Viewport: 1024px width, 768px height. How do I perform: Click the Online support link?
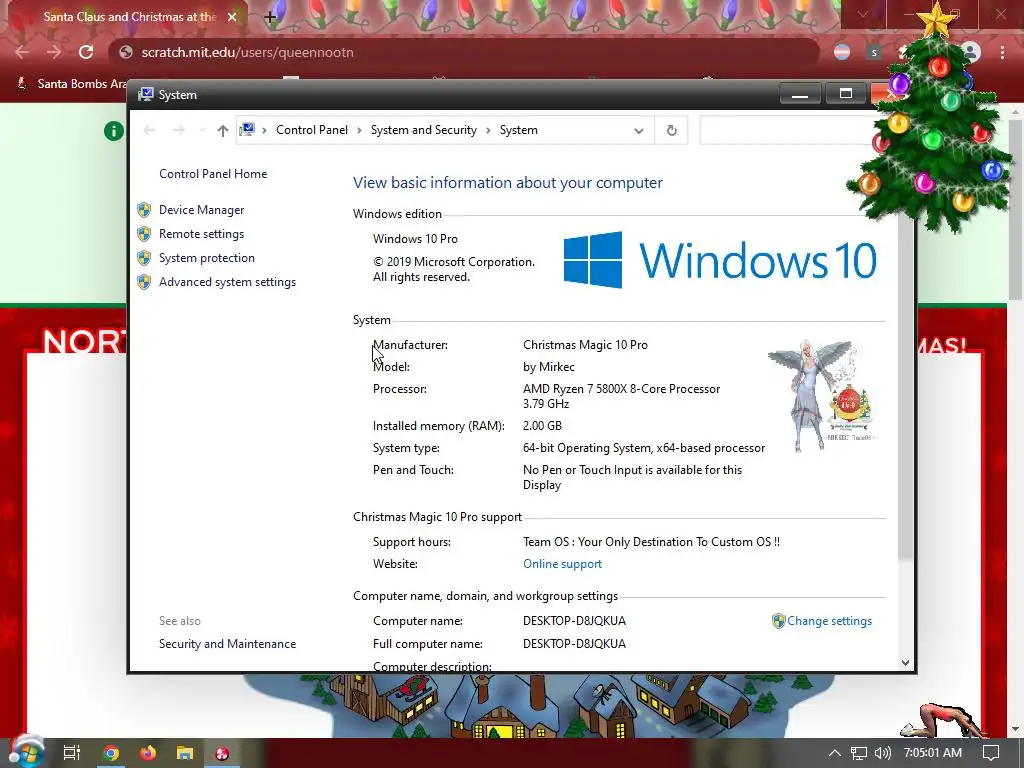(x=562, y=564)
